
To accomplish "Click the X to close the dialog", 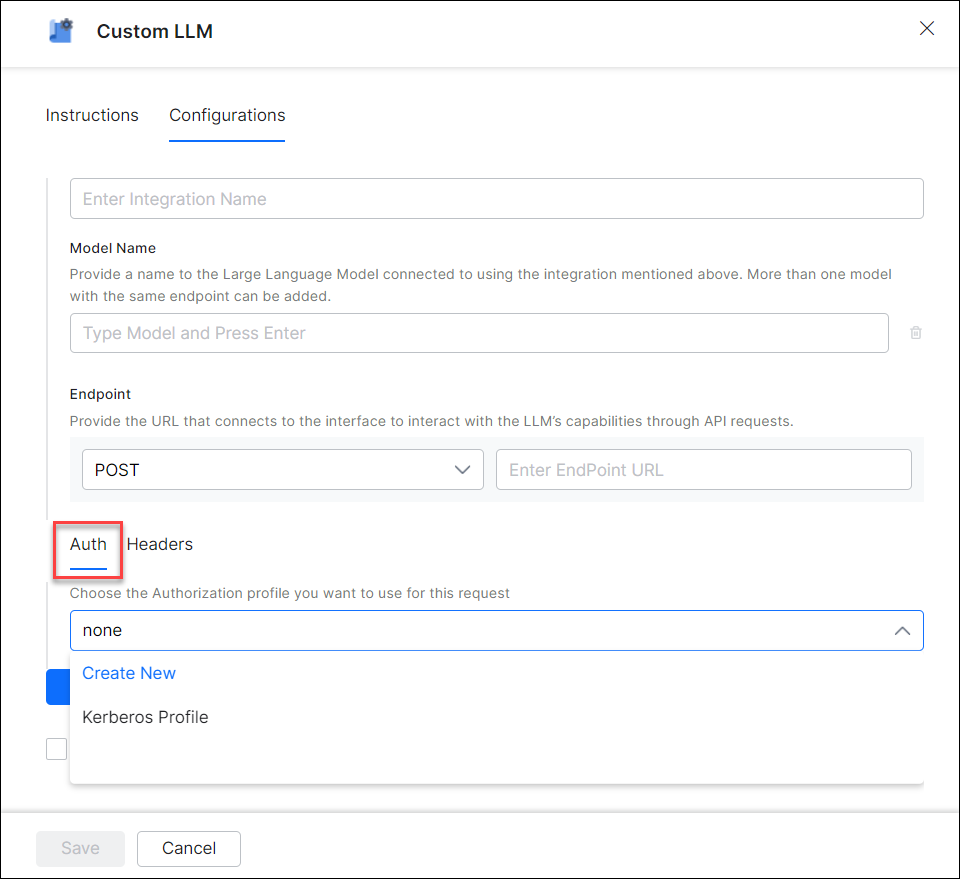I will [x=926, y=28].
